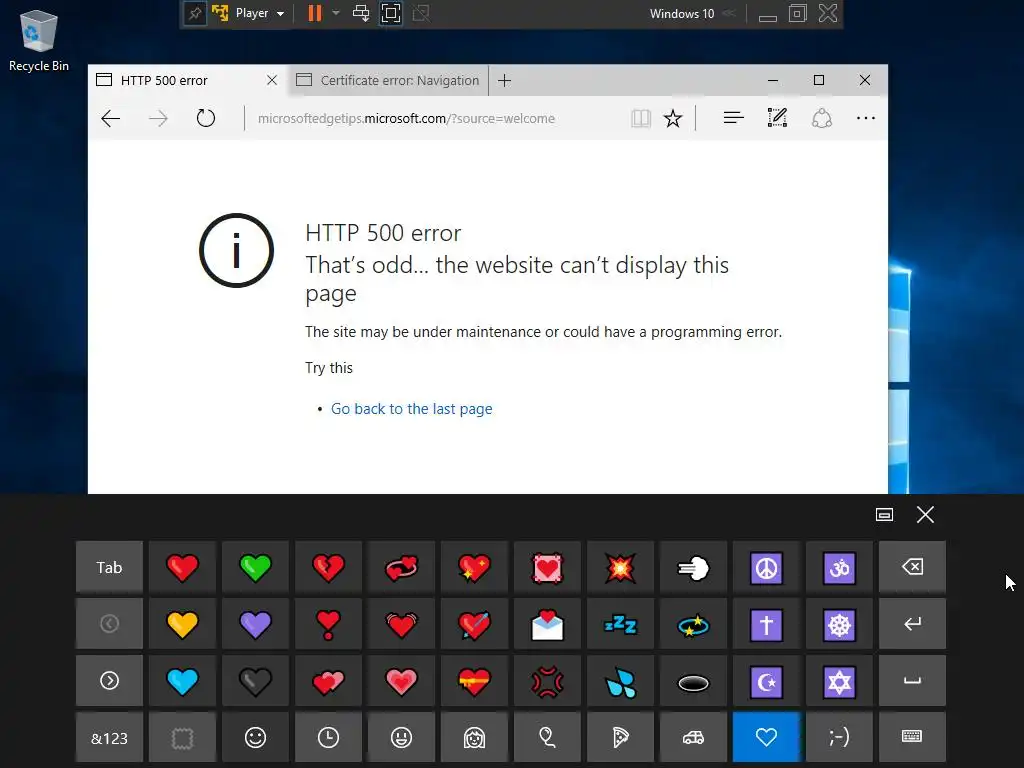Image resolution: width=1024 pixels, height=768 pixels.
Task: Select the hearts symbols emoji category
Action: (767, 738)
